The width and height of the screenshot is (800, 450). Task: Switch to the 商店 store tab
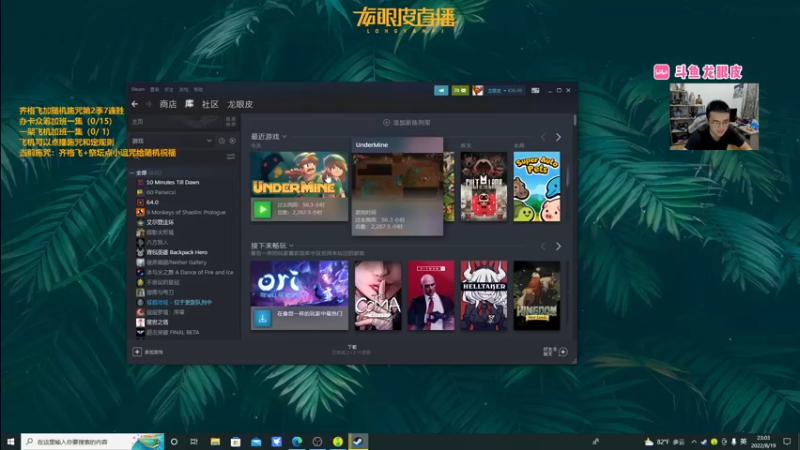pos(168,104)
